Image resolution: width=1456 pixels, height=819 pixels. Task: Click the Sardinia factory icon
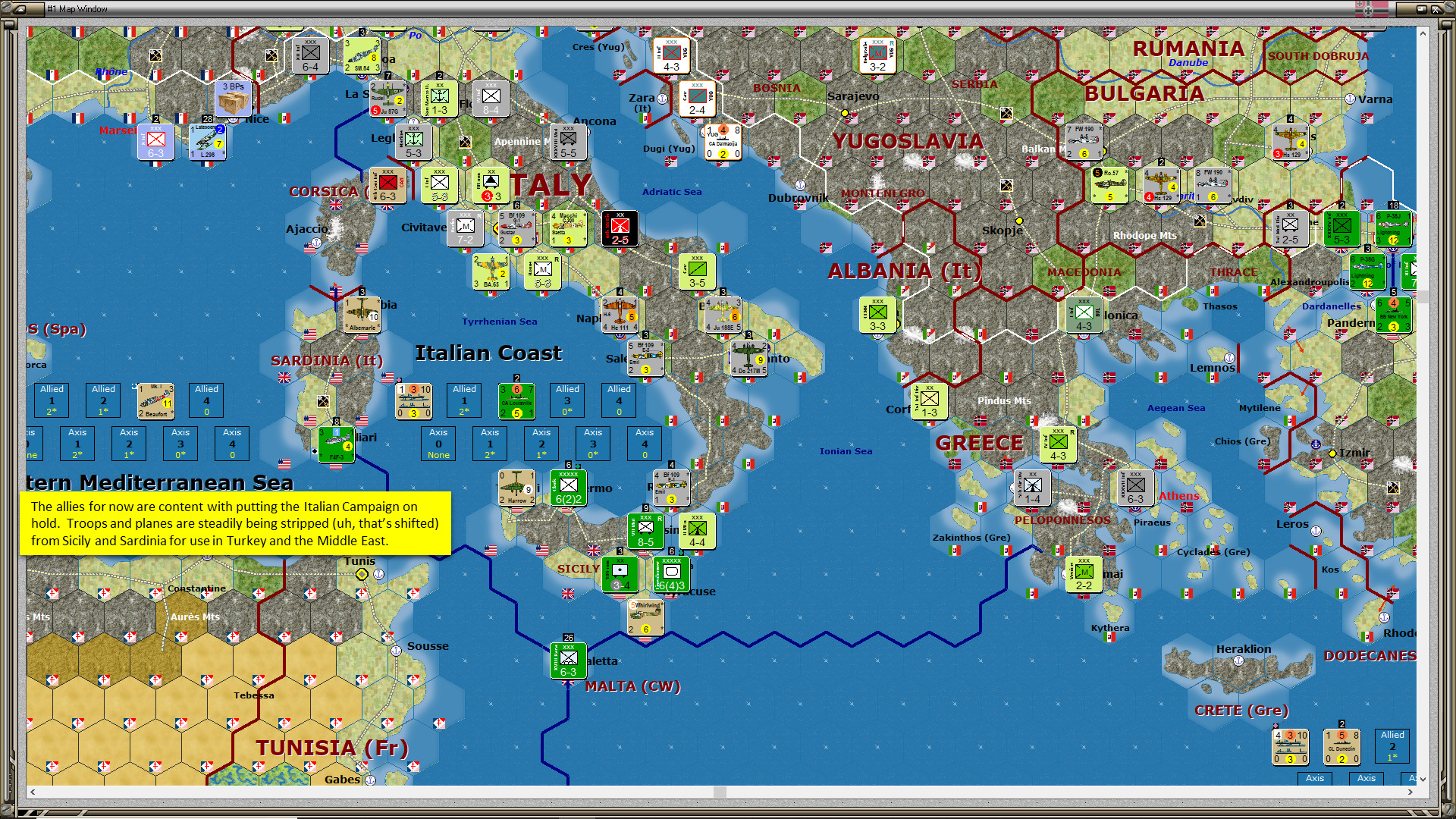coord(323,401)
